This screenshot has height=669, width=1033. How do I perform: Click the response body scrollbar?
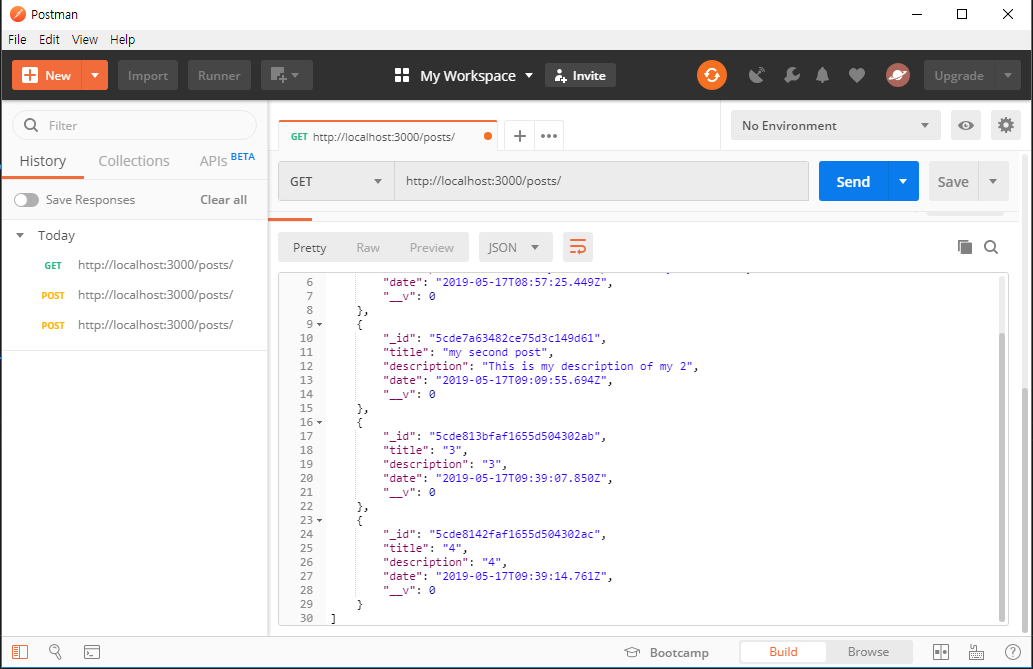(1002, 477)
